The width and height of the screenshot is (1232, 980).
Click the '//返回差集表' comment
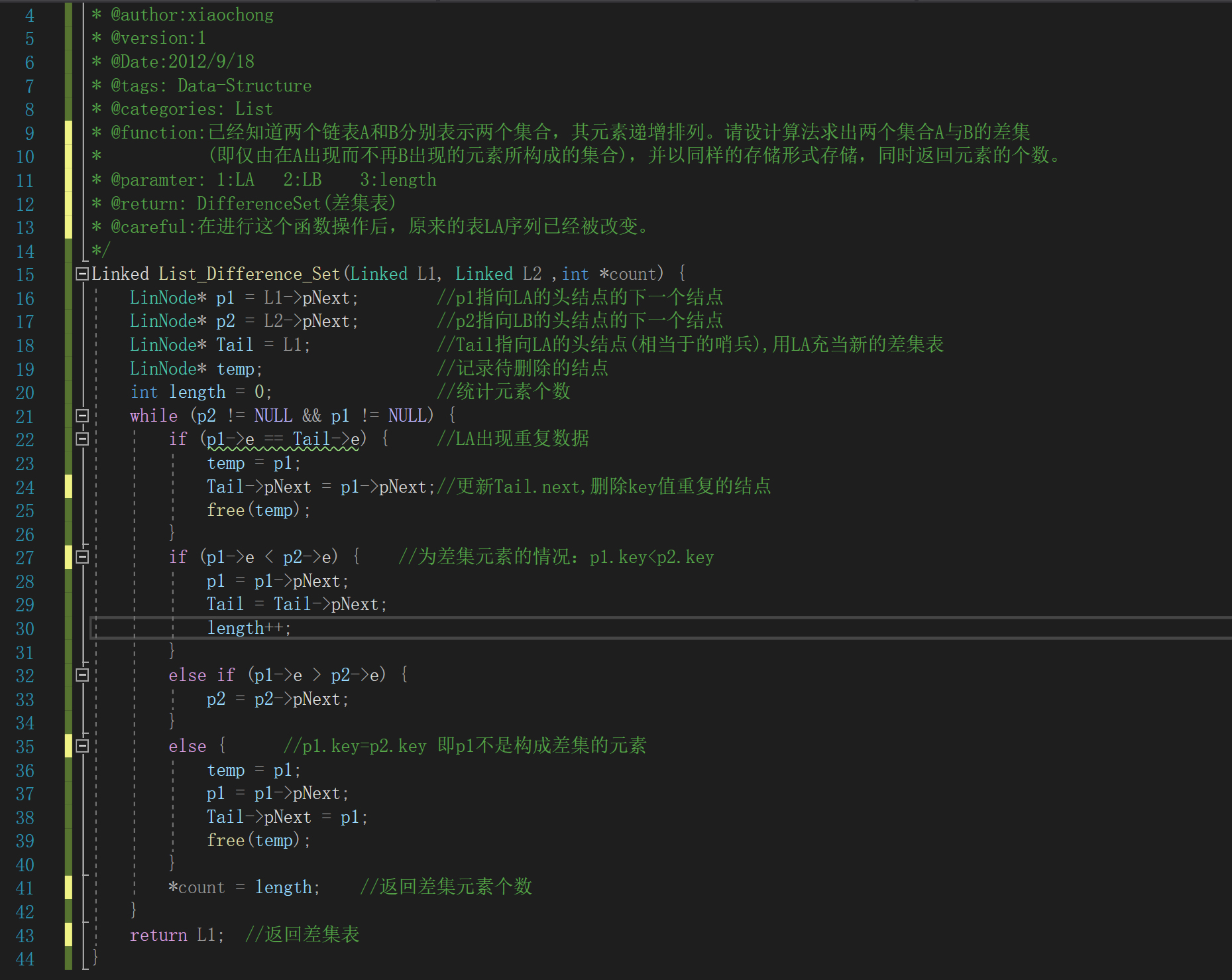[302, 935]
